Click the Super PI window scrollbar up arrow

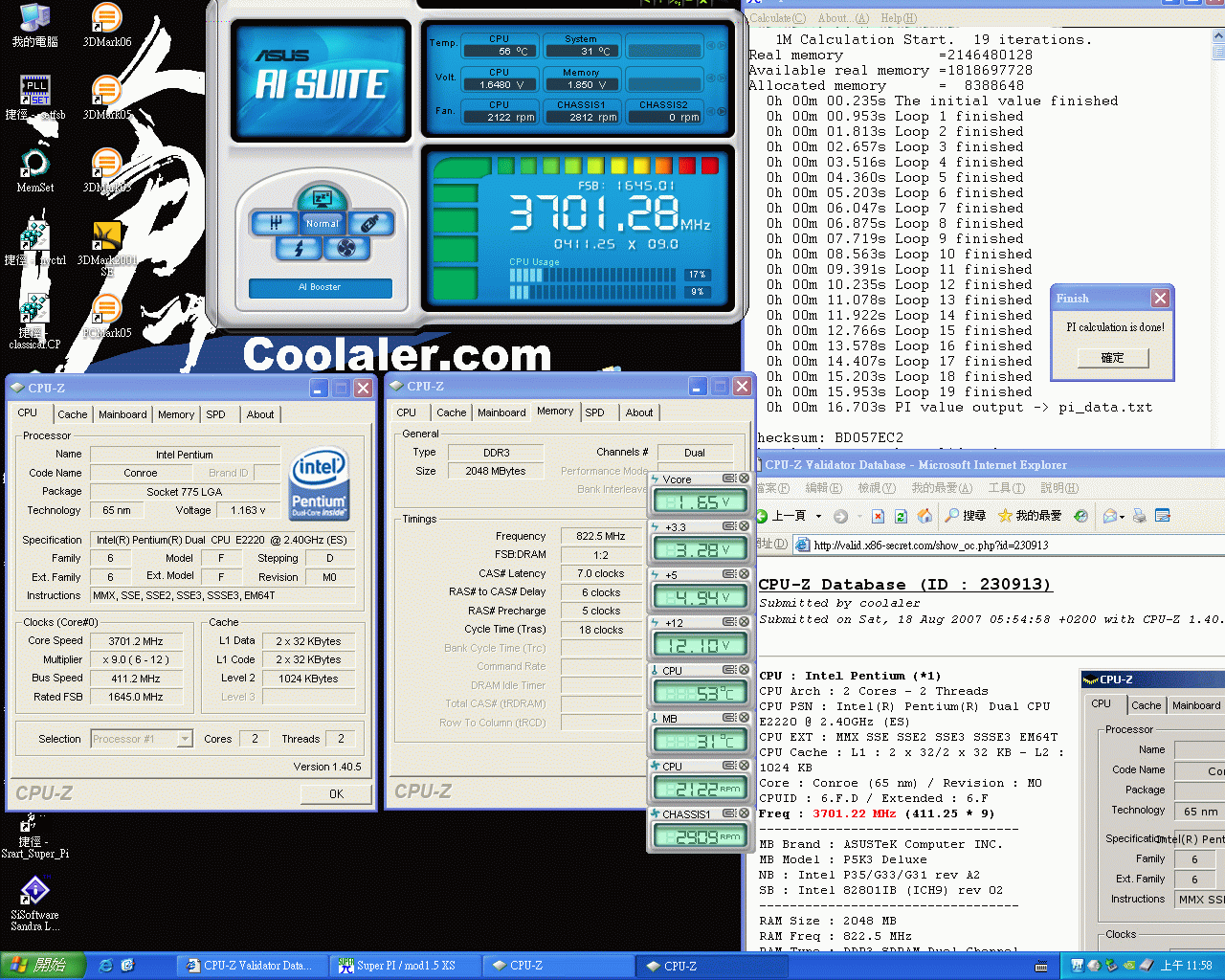[1218, 36]
